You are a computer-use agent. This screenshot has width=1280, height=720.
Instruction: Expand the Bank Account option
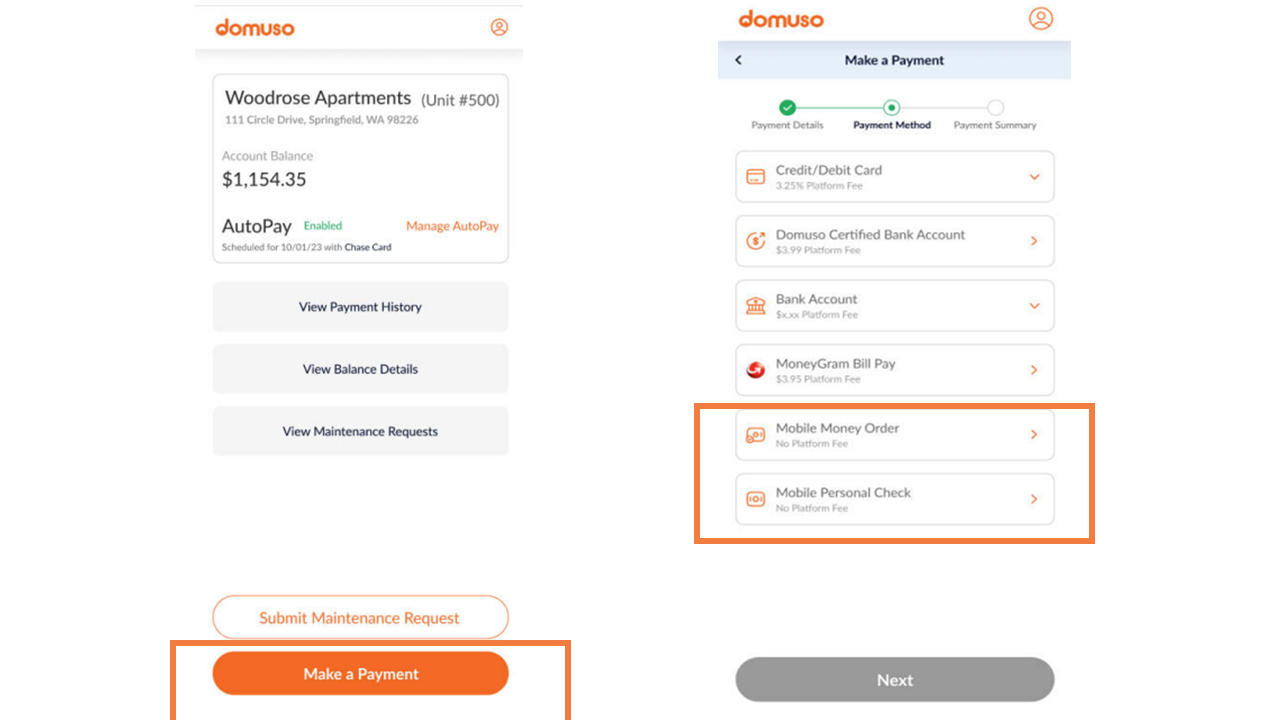pyautogui.click(x=1034, y=305)
